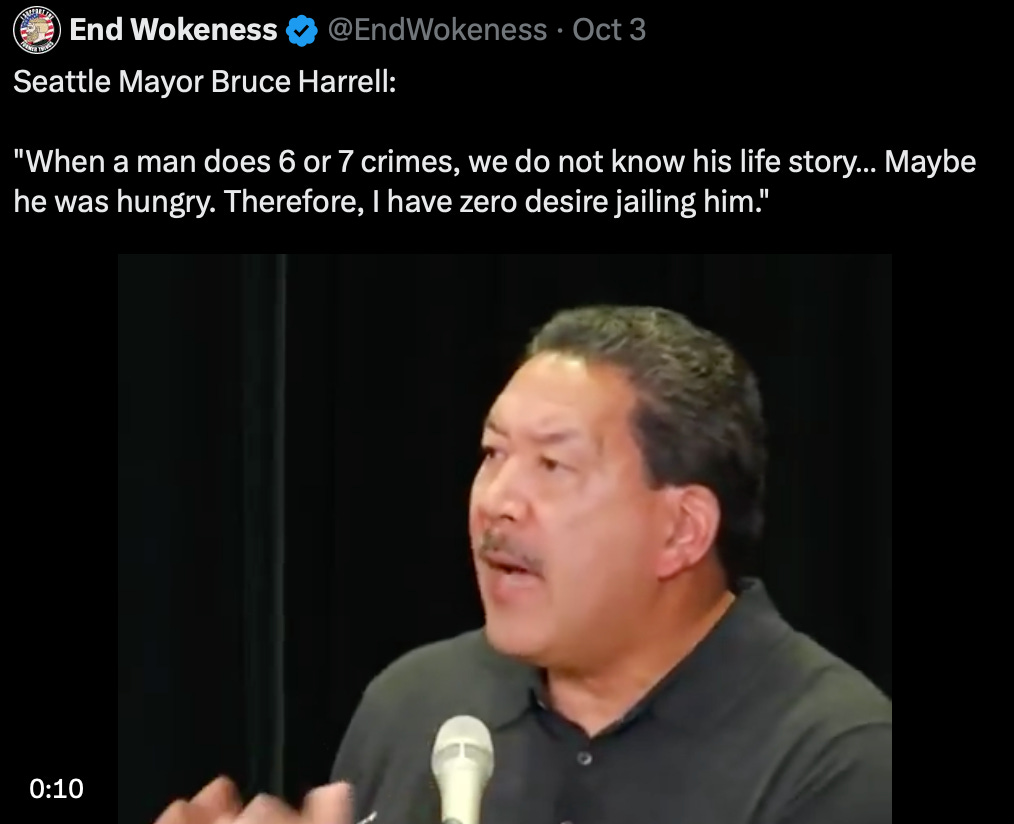This screenshot has width=1014, height=824.
Task: Select the 'Seattle Mayor Bruce Harrell:' text line
Action: pyautogui.click(x=204, y=82)
